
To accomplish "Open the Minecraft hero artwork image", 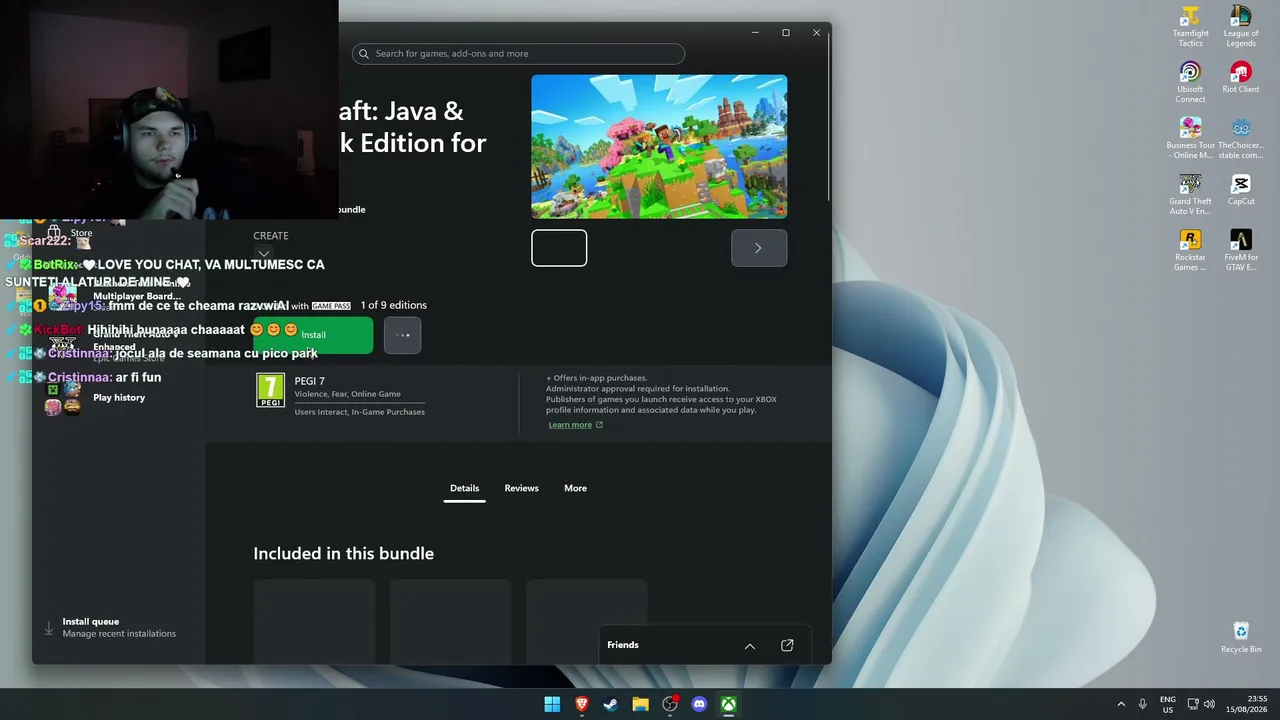I will (x=659, y=146).
